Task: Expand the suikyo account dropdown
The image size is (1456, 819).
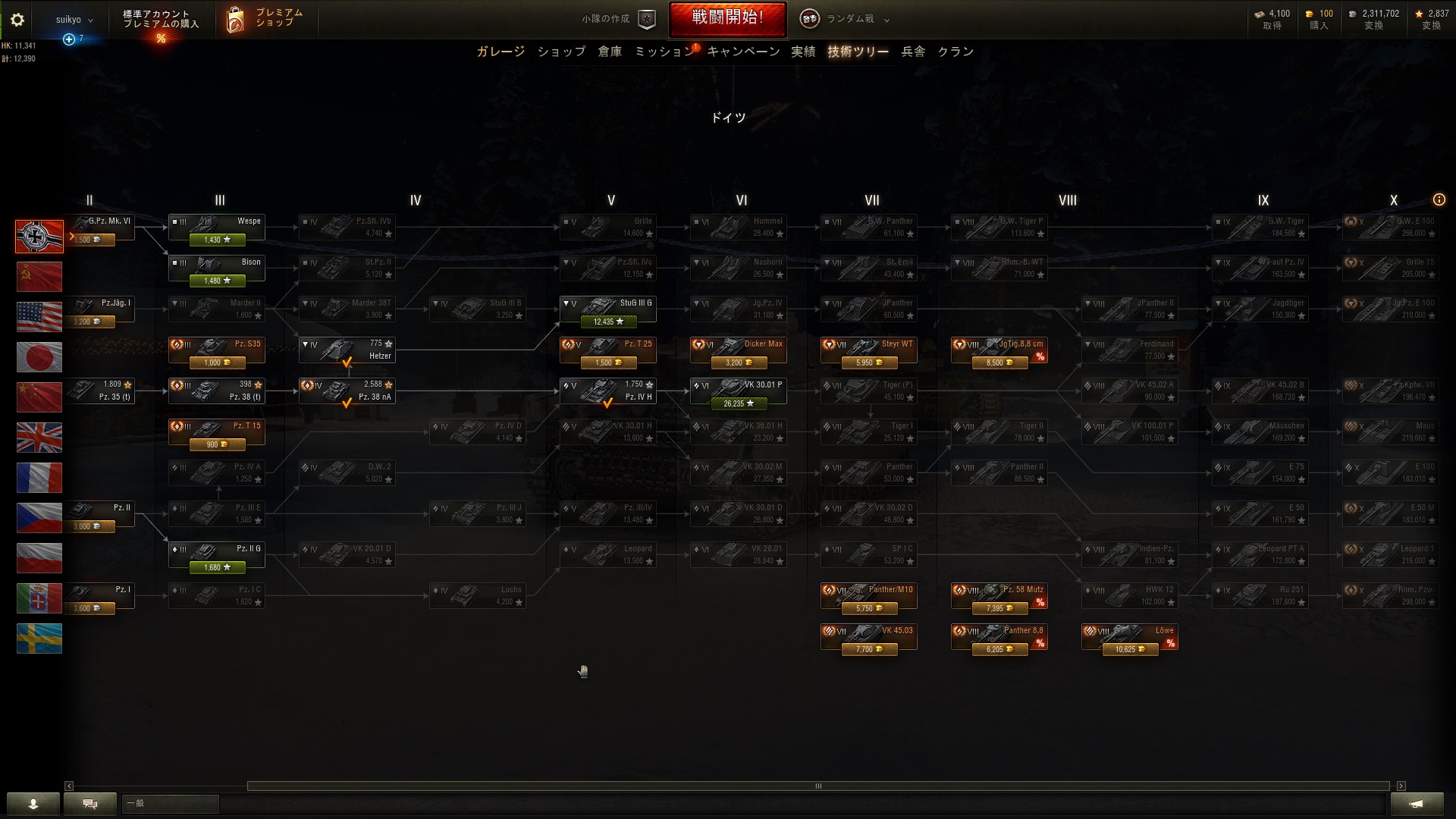Action: (x=74, y=20)
